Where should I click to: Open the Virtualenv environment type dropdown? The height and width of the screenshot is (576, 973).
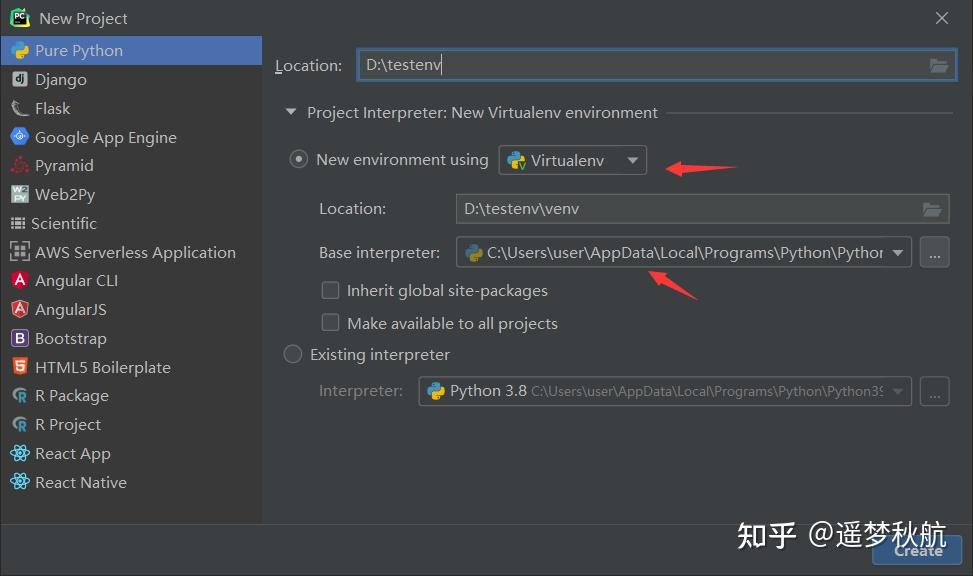[x=572, y=160]
